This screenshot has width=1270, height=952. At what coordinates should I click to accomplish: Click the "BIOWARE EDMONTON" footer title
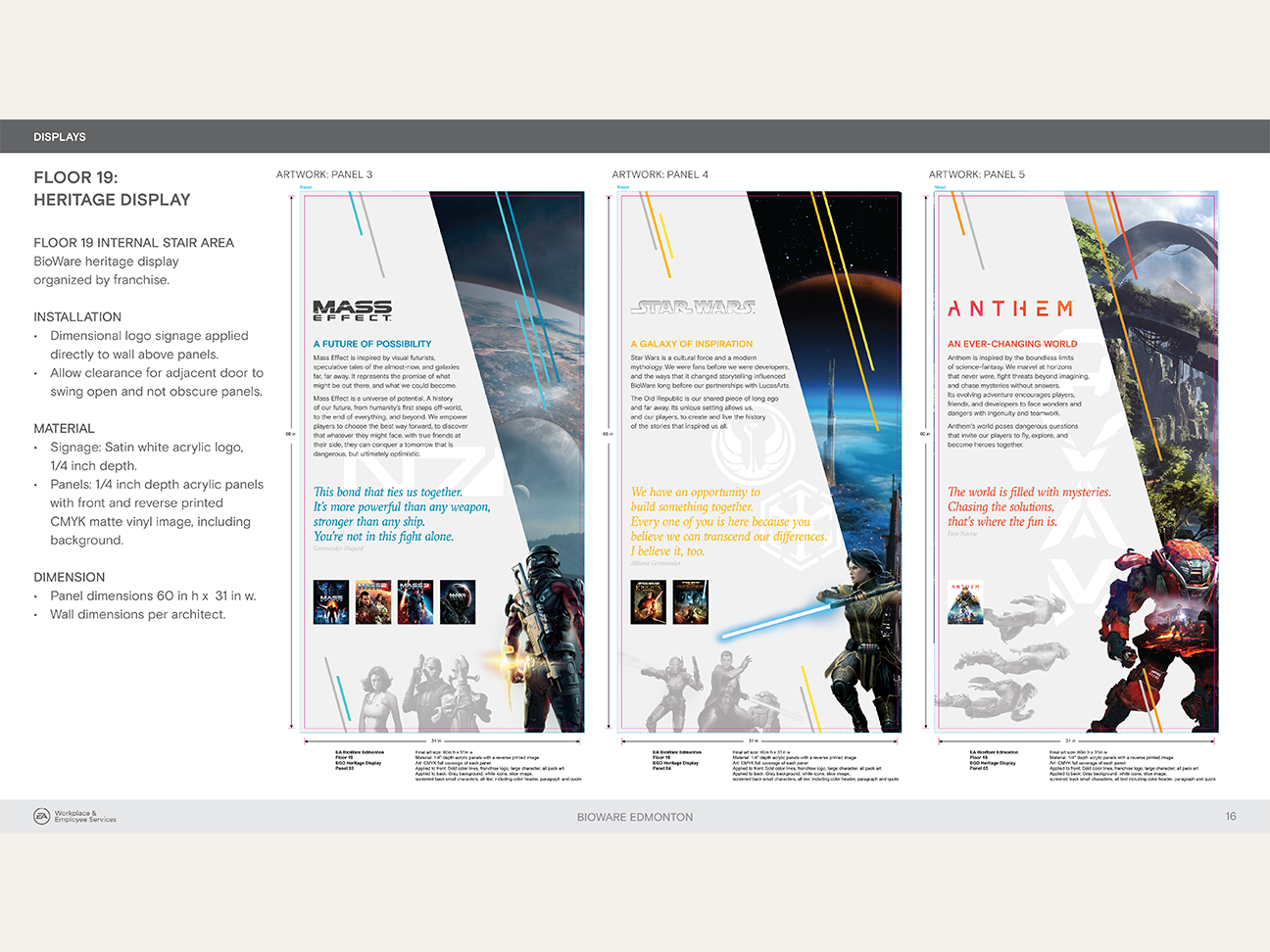635,817
